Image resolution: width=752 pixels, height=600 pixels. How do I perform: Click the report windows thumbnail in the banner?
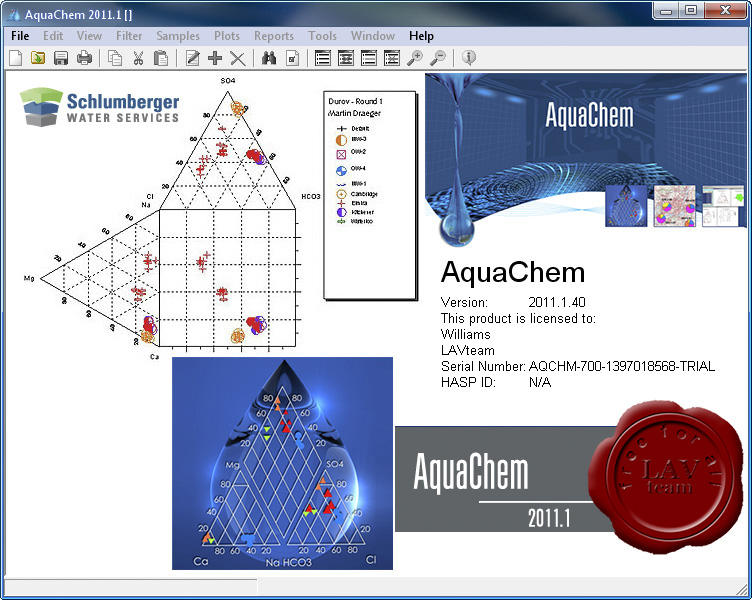click(723, 206)
